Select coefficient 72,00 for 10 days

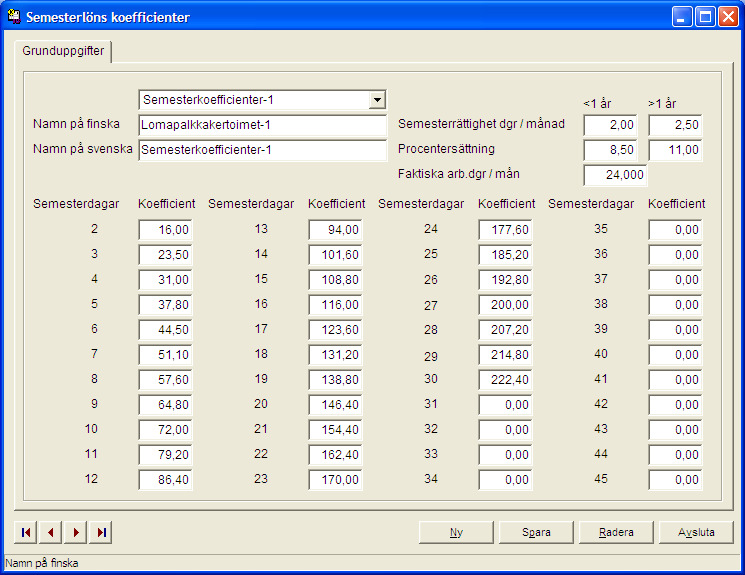coord(165,430)
